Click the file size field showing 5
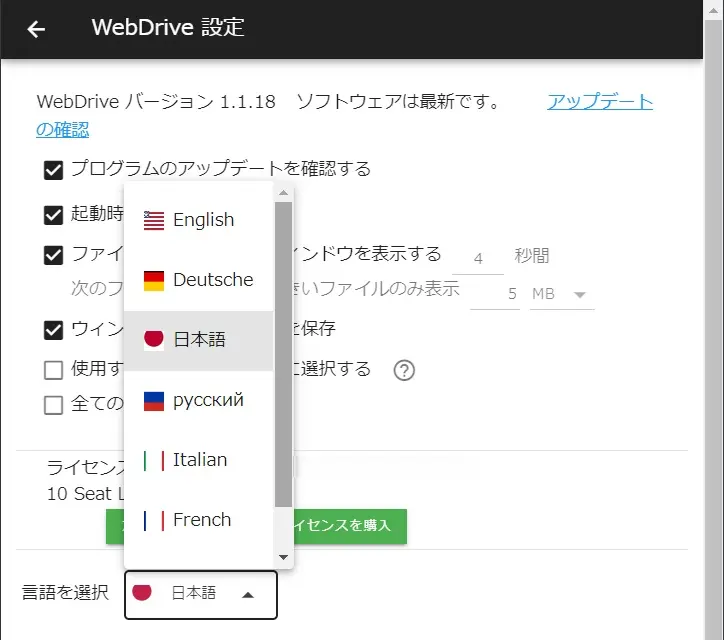This screenshot has width=724, height=640. click(495, 294)
